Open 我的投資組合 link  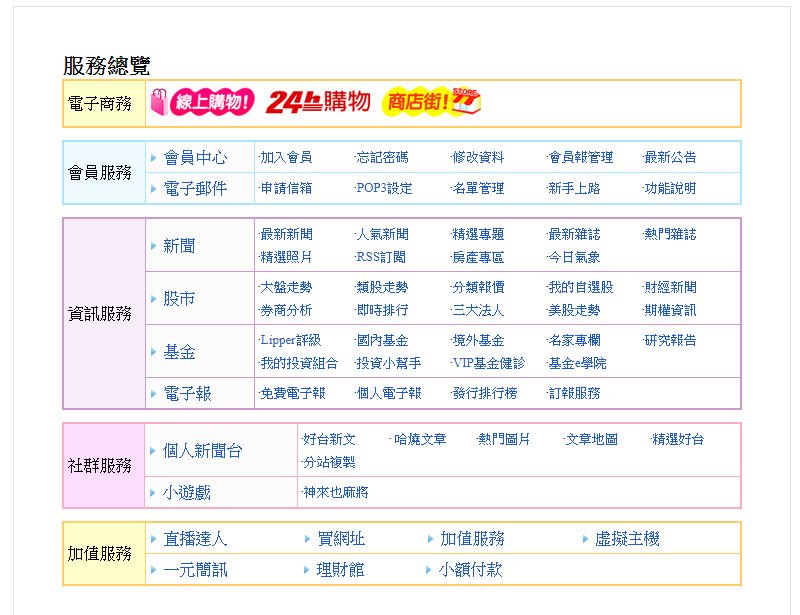pyautogui.click(x=298, y=363)
